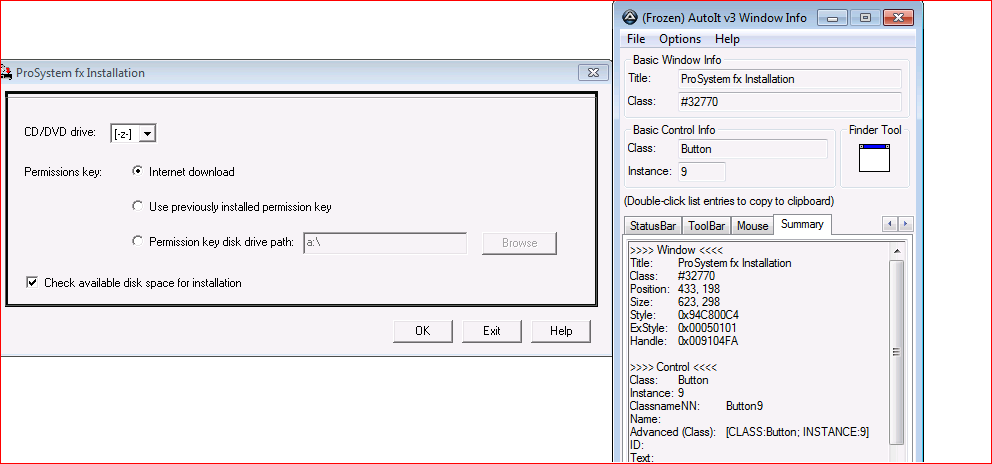Click the Browse button
Screen dimensions: 992x464
point(519,243)
